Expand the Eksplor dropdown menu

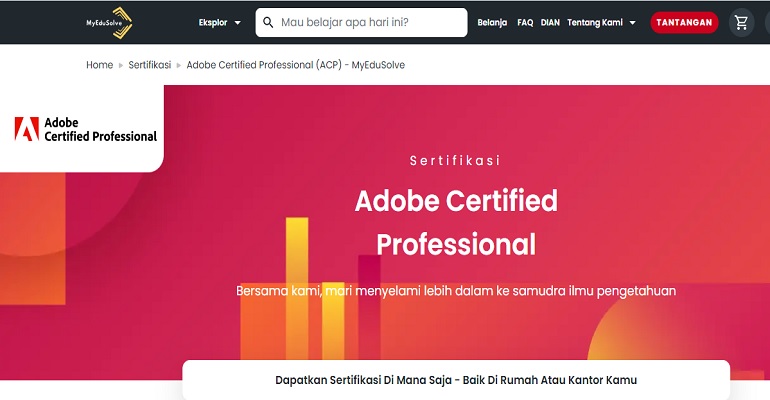(220, 23)
